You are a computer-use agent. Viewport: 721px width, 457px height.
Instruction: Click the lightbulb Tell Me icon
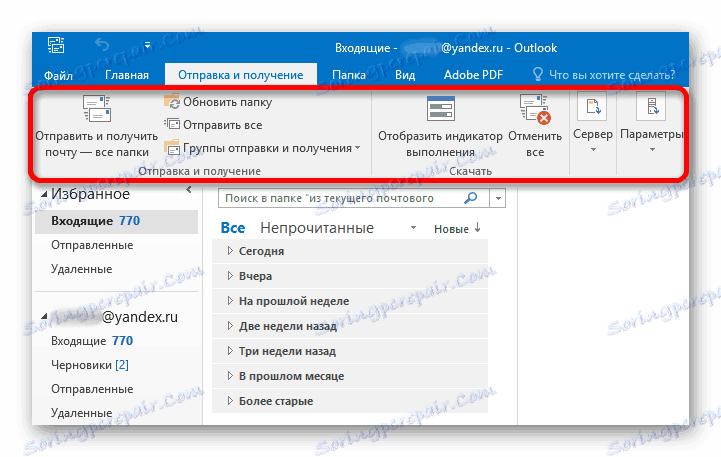[538, 74]
